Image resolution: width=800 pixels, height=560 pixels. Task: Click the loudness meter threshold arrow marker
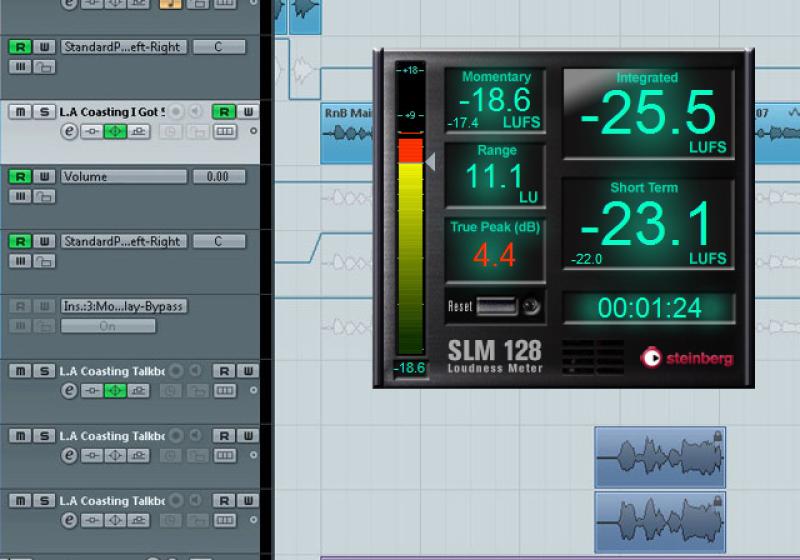(x=431, y=161)
